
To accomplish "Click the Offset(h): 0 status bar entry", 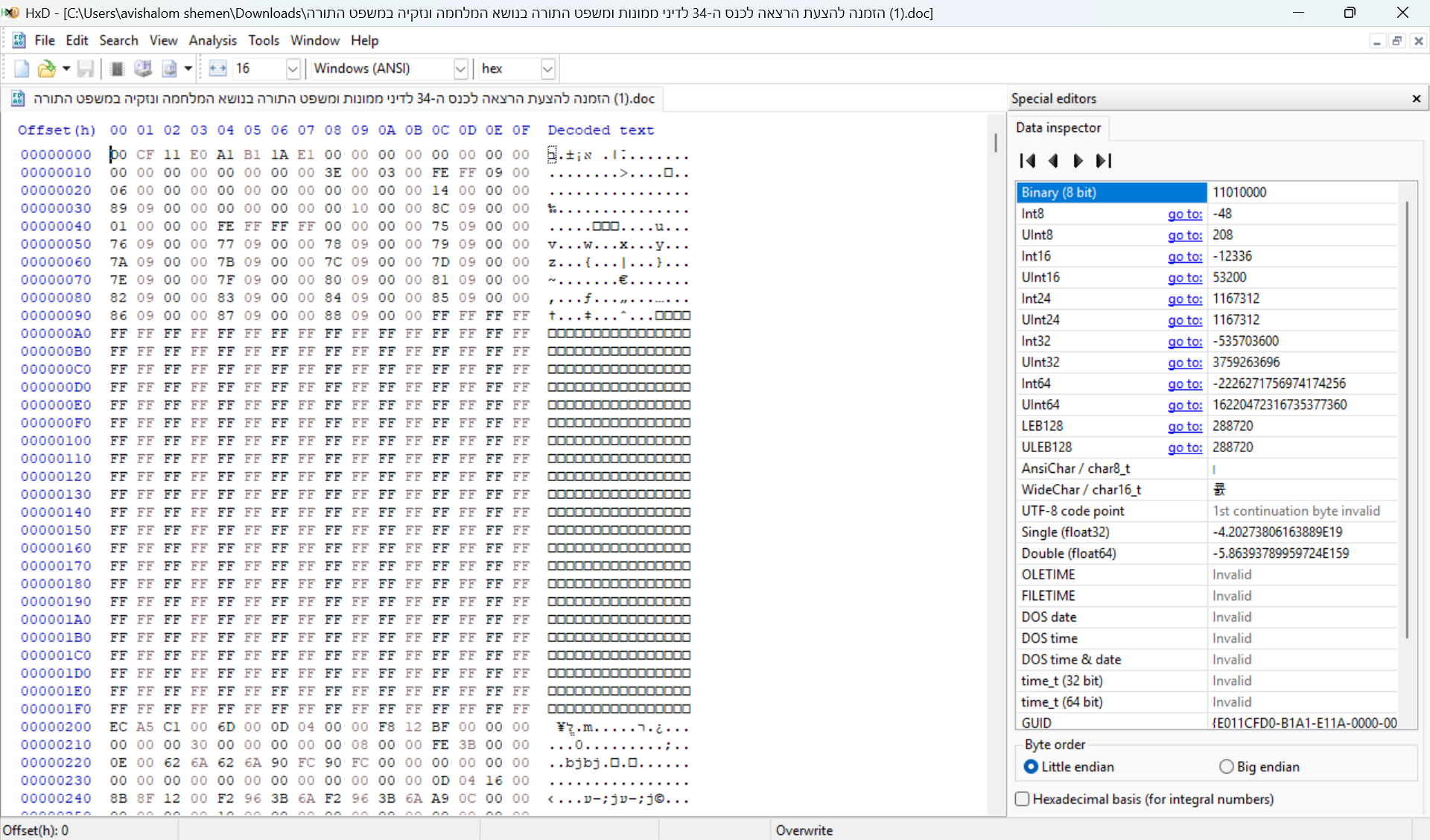I will point(36,830).
